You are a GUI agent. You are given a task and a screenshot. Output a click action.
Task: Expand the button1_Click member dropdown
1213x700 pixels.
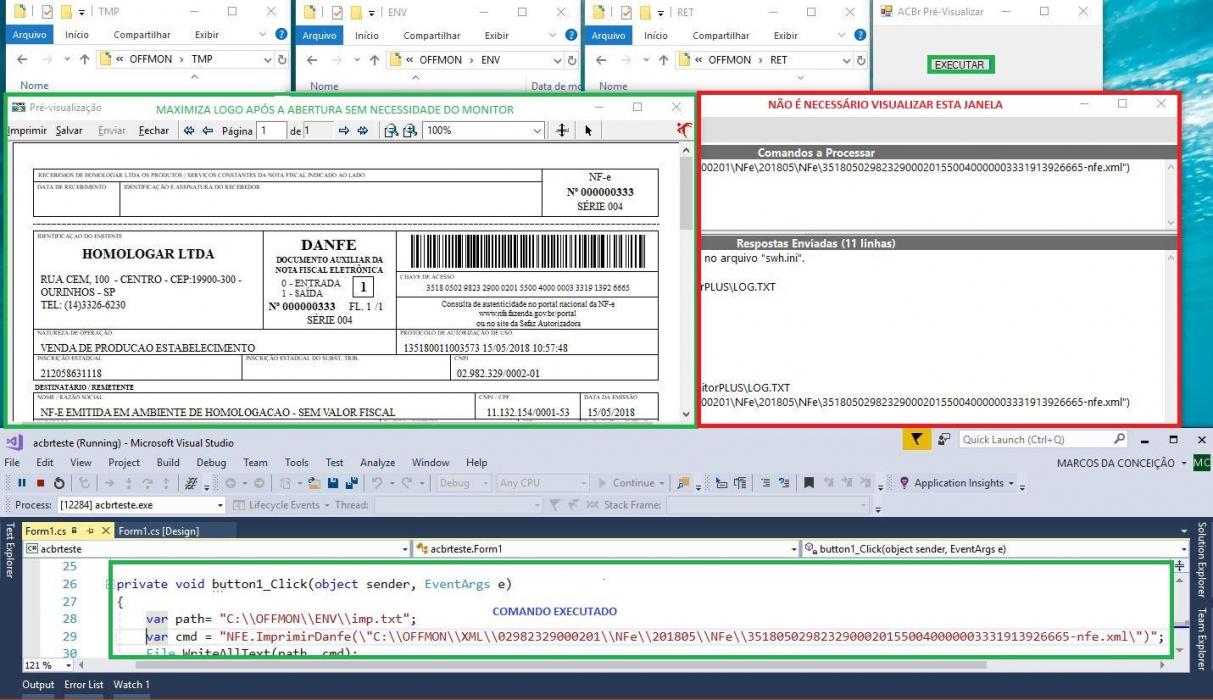(x=998, y=549)
